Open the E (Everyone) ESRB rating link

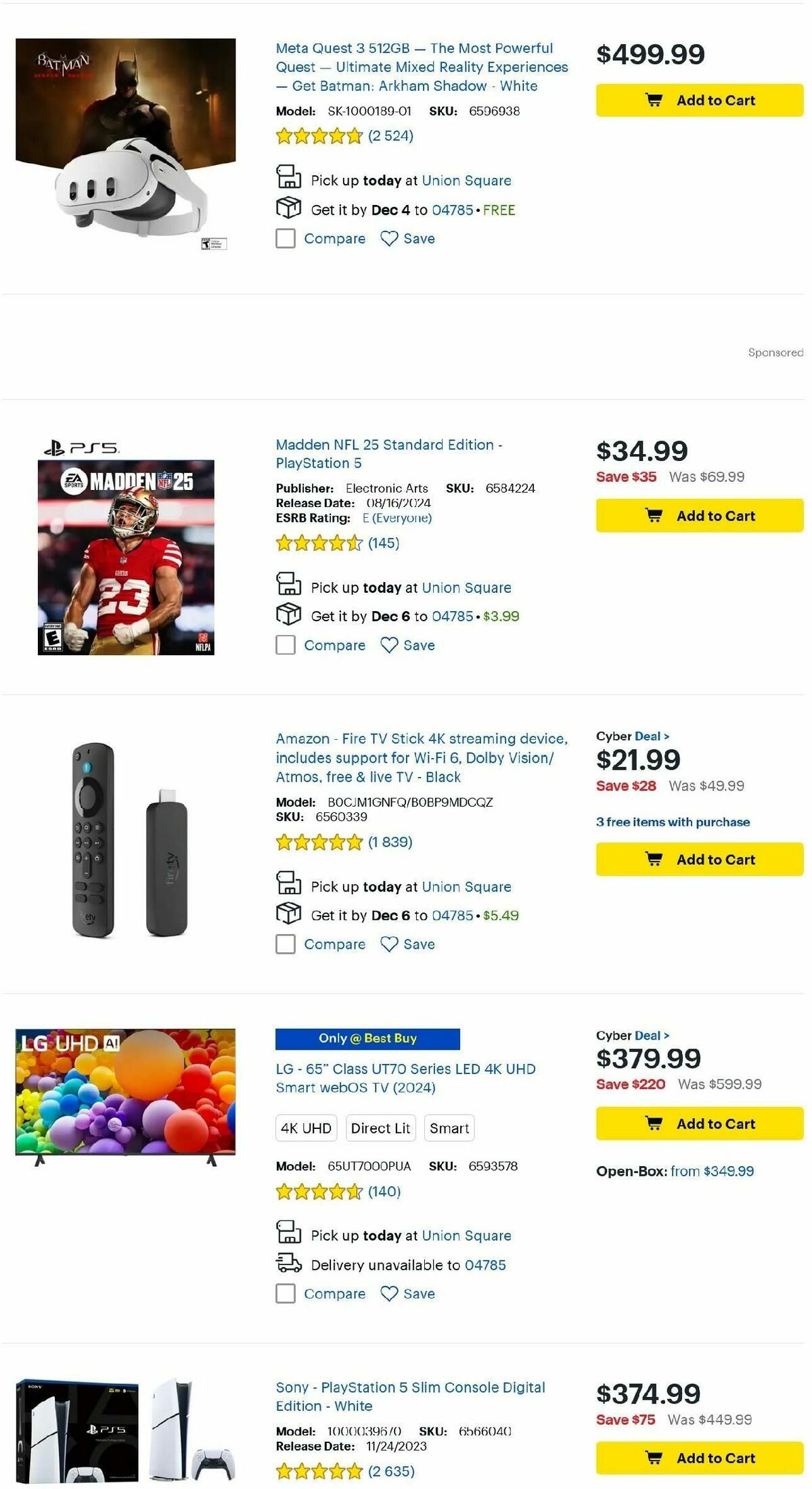[397, 517]
